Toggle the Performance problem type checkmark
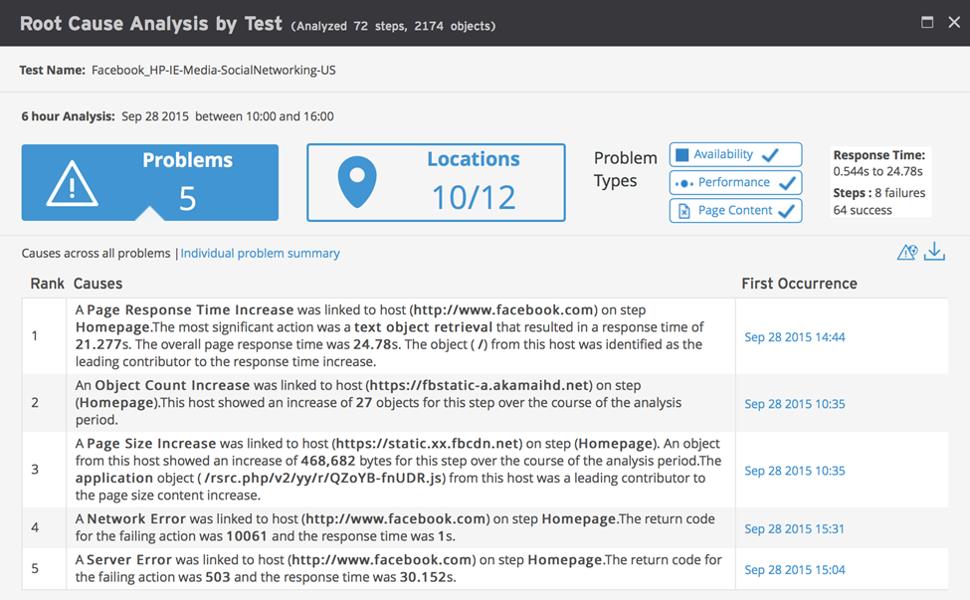Screen dimensions: 970x600 787,183
